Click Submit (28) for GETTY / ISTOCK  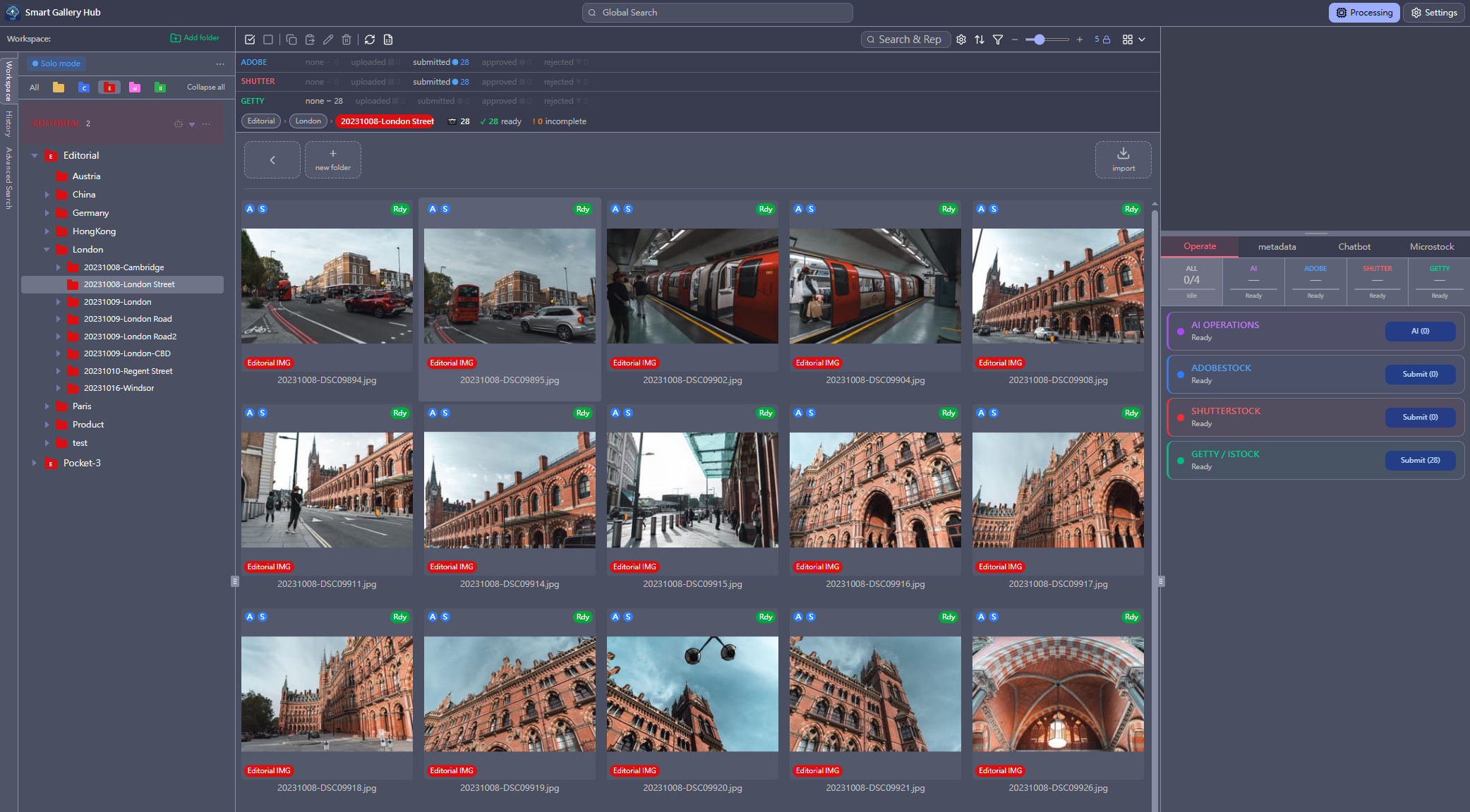click(x=1420, y=460)
